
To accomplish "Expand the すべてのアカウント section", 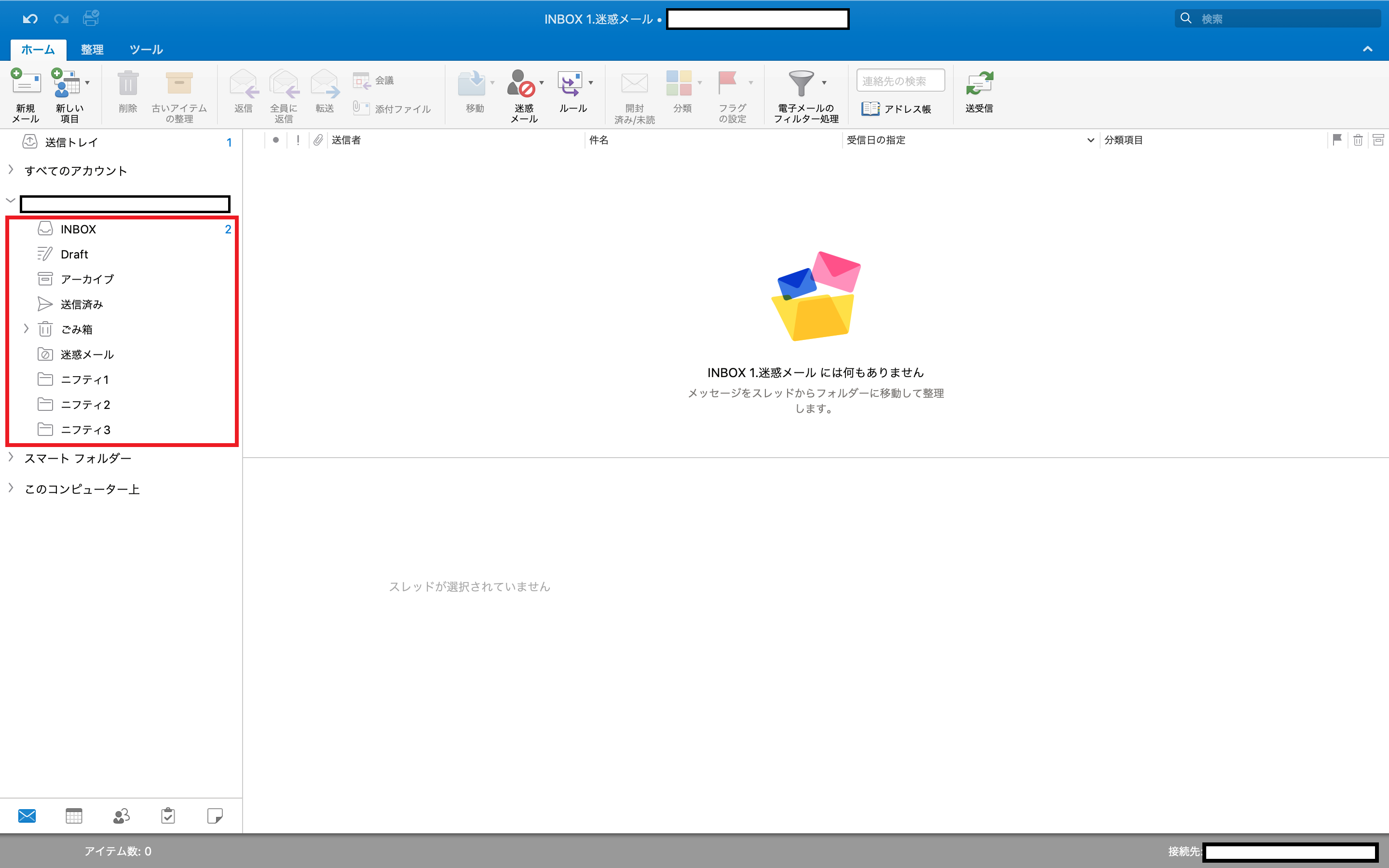I will coord(11,170).
